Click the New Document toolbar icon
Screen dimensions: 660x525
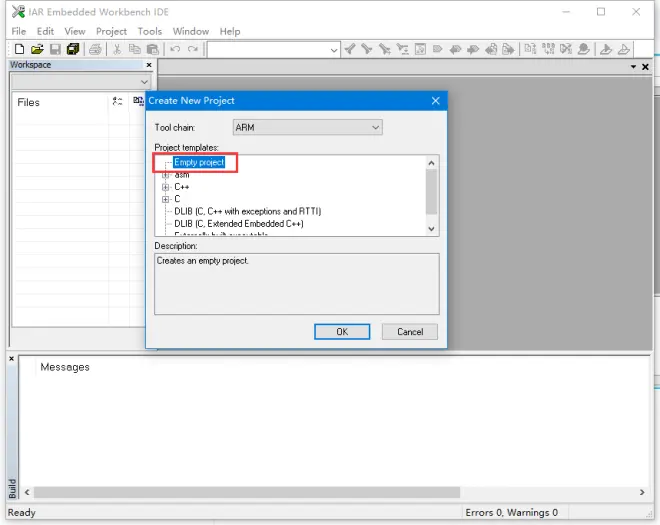click(x=19, y=49)
